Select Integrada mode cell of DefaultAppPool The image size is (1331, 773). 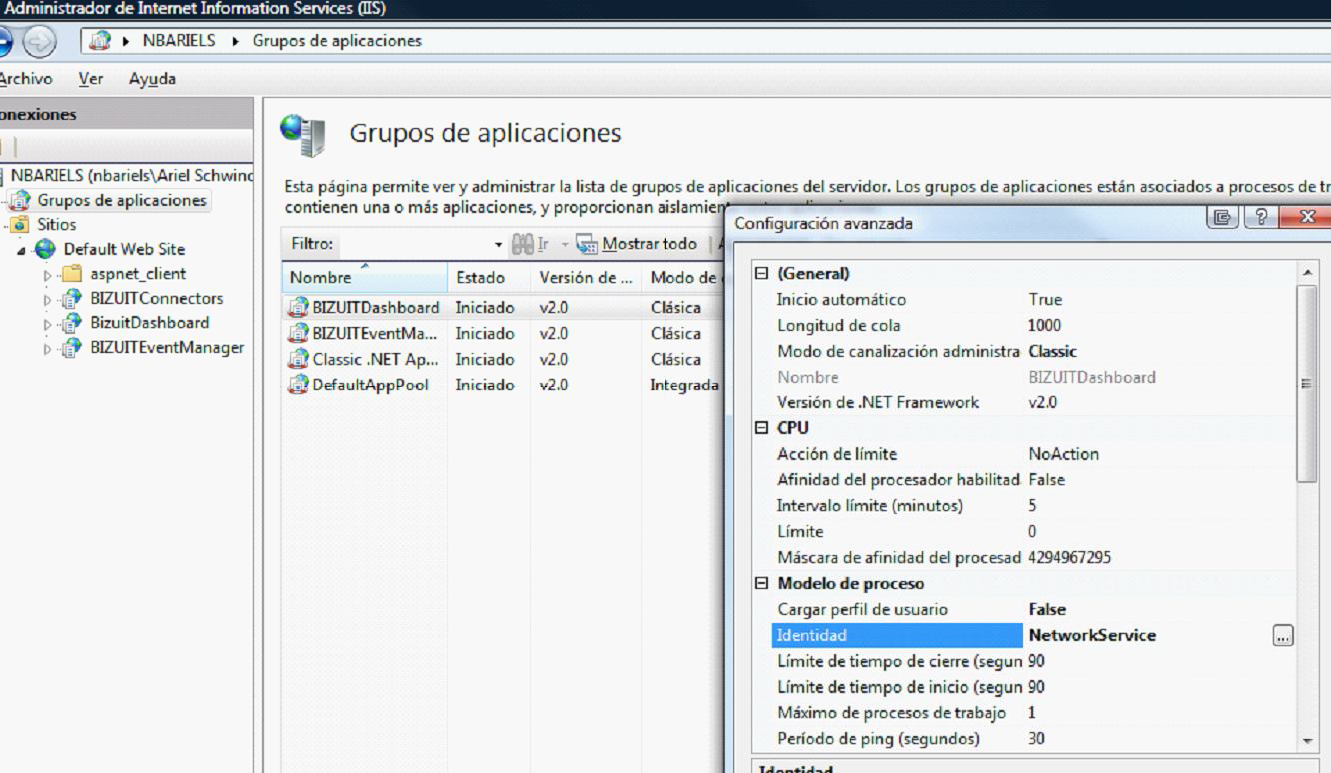684,385
